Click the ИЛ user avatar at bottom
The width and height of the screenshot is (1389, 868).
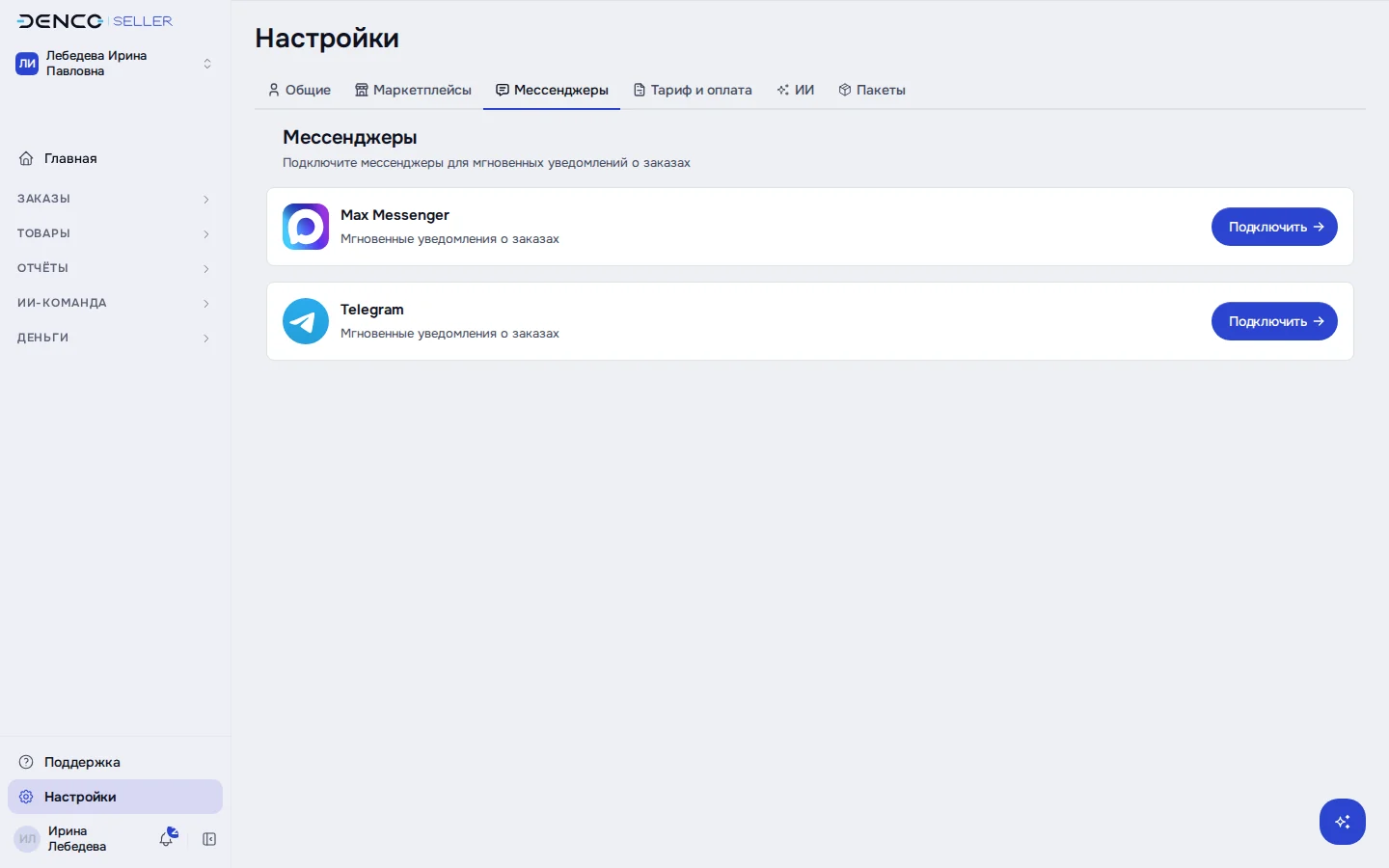point(27,839)
